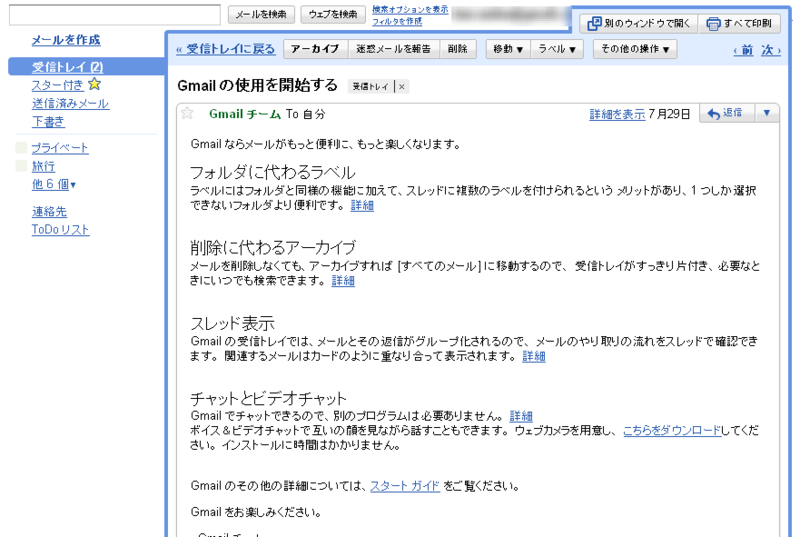
Task: Click the subject Gmail の使用を開始する
Action: click(x=257, y=85)
